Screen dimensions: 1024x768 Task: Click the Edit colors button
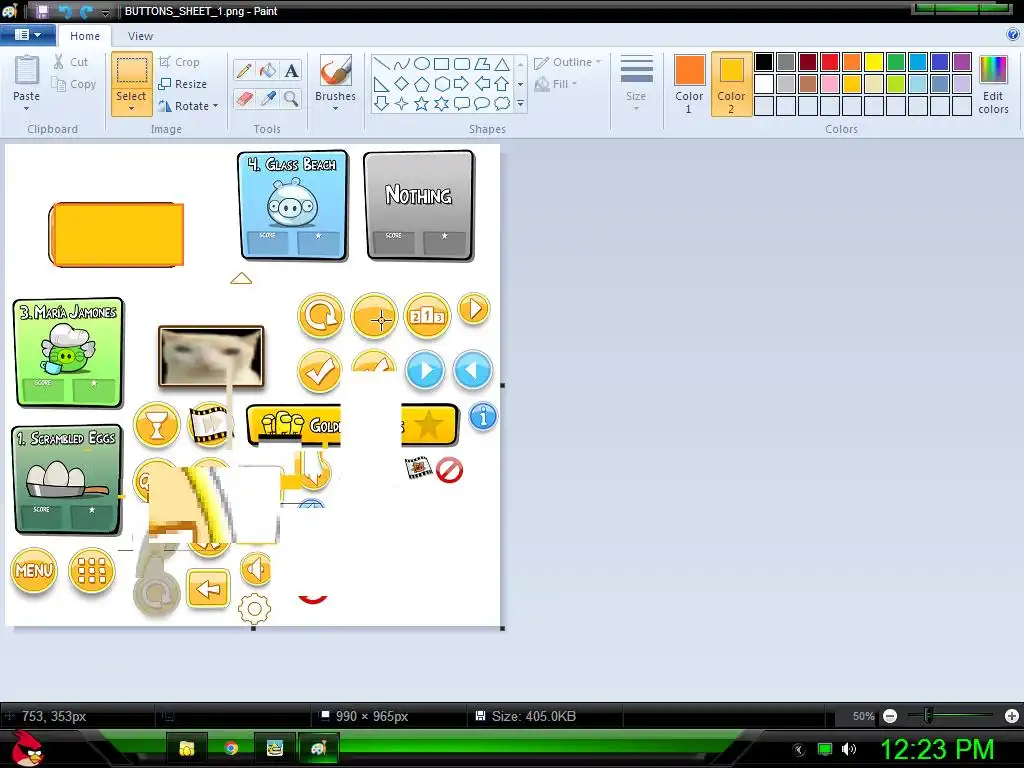click(993, 85)
